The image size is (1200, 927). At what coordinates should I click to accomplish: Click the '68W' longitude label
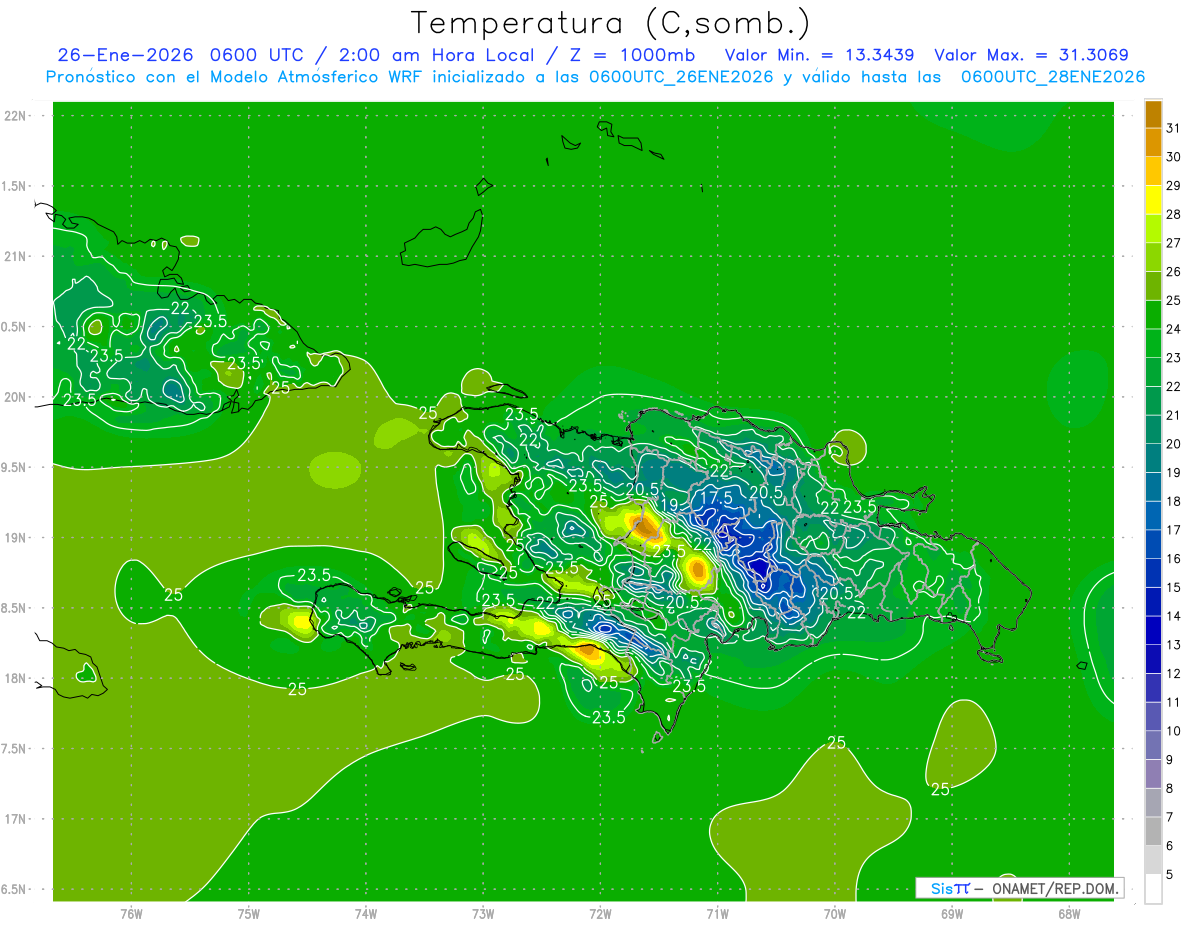[1069, 913]
